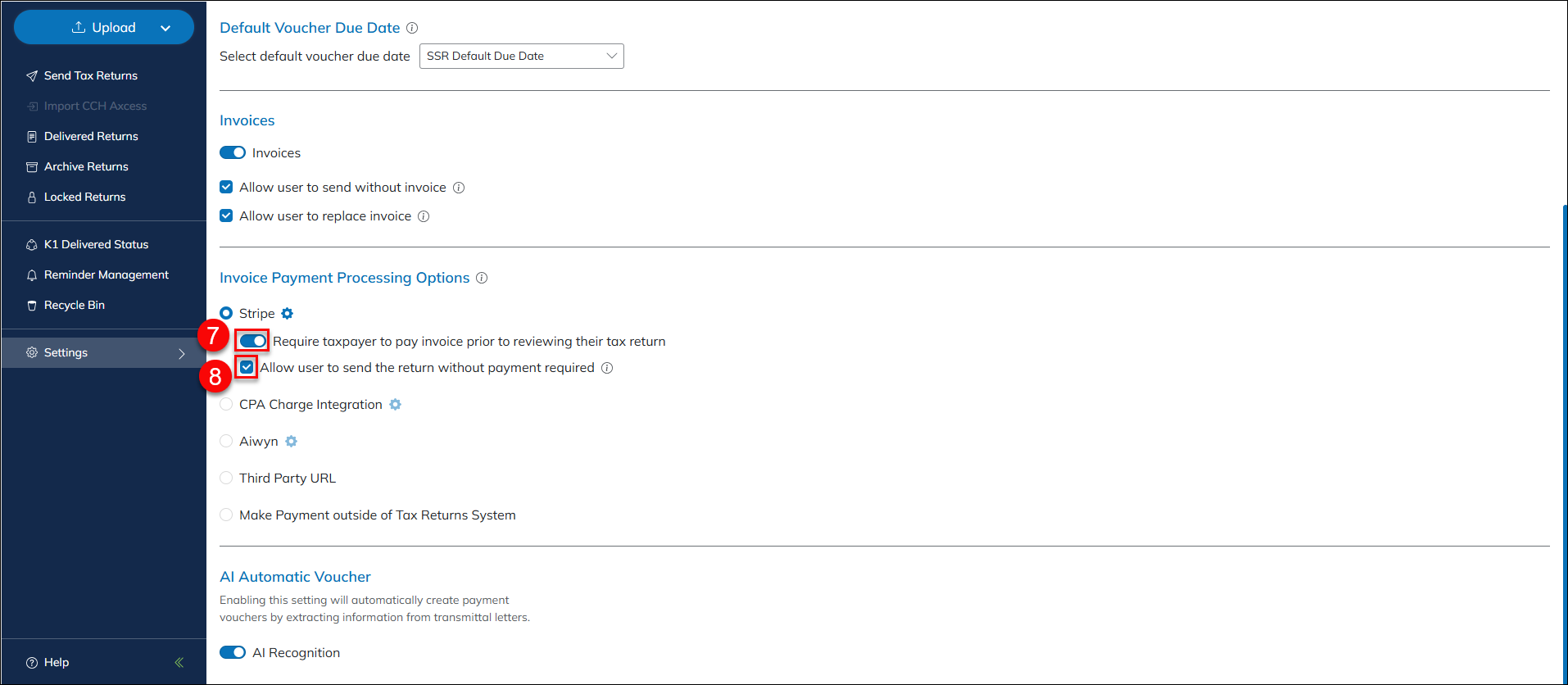This screenshot has width=1568, height=685.
Task: Open the SSR Default Due Date dropdown
Action: (521, 57)
